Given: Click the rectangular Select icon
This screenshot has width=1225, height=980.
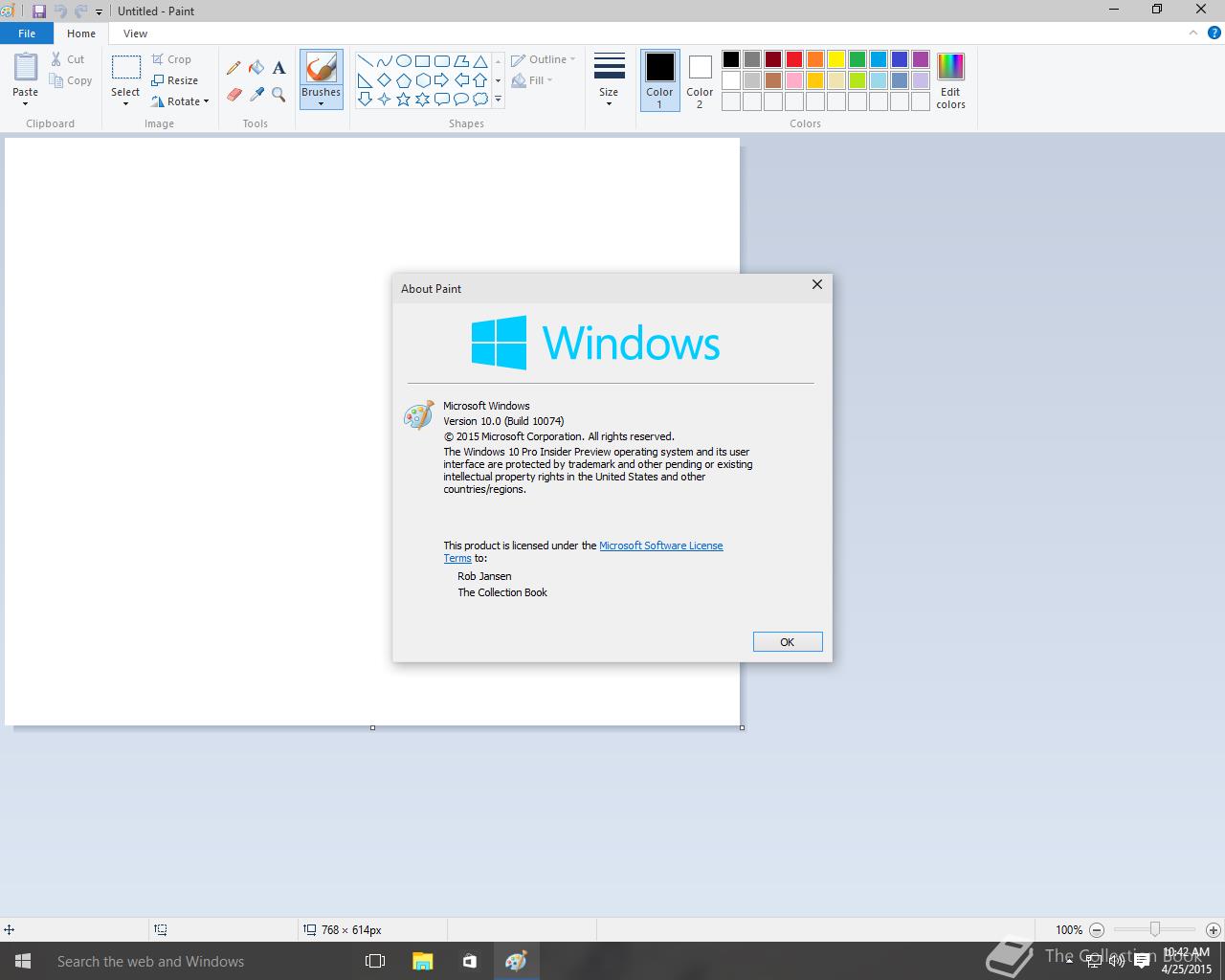Looking at the screenshot, I should (x=125, y=68).
